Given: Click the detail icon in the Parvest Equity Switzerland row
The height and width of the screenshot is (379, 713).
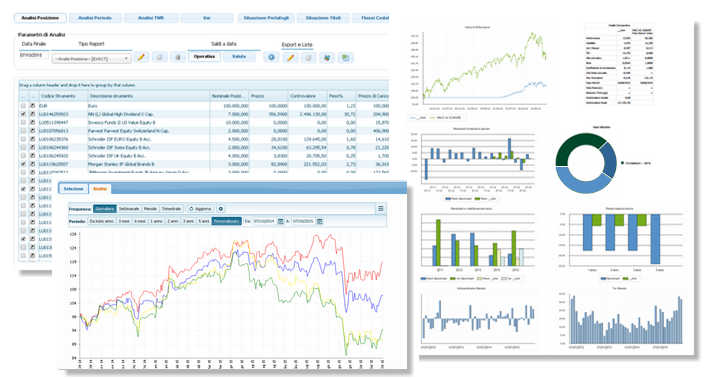Looking at the screenshot, I should (33, 131).
